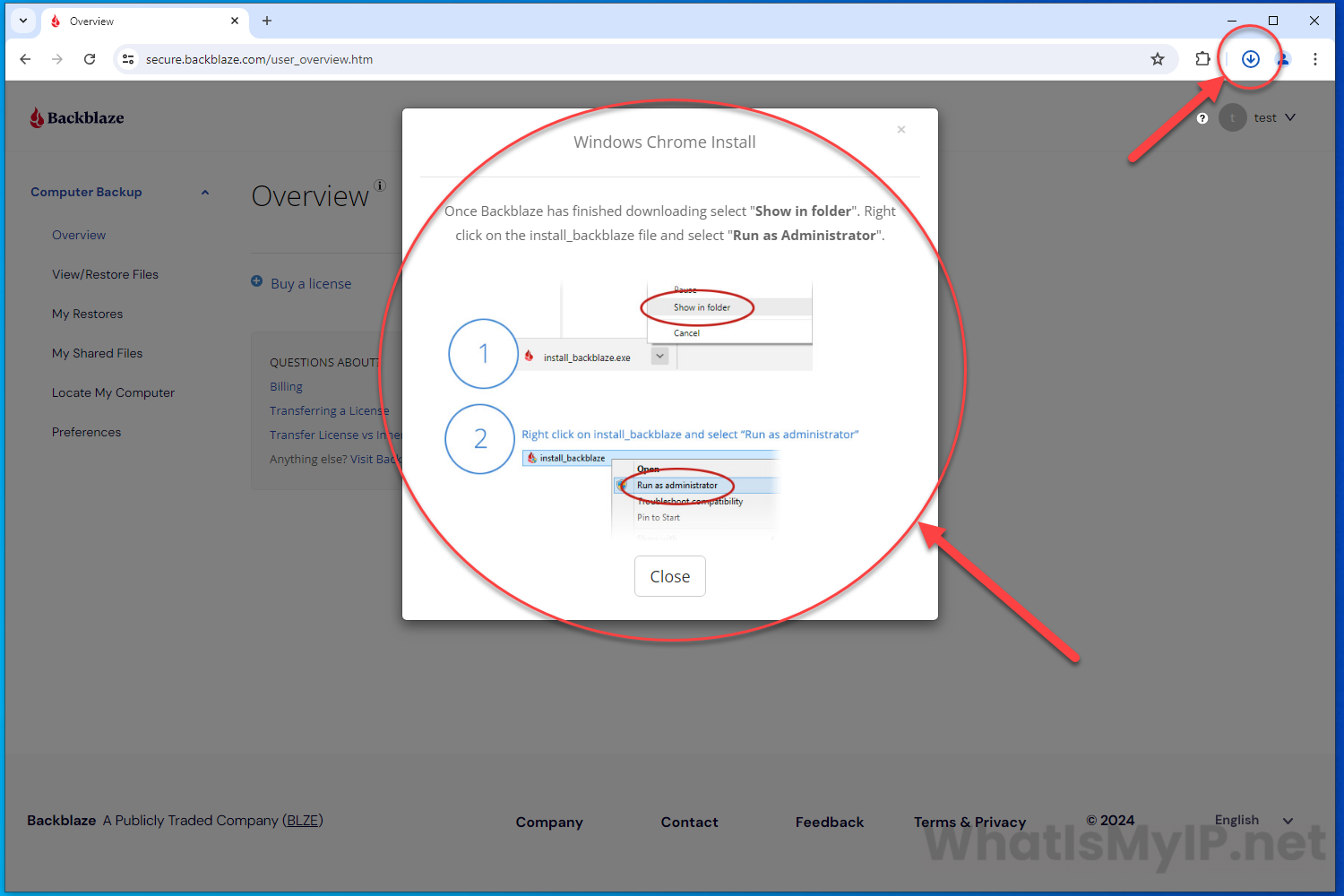Close the Windows Chrome Install dialog
The height and width of the screenshot is (896, 1344).
click(x=901, y=130)
